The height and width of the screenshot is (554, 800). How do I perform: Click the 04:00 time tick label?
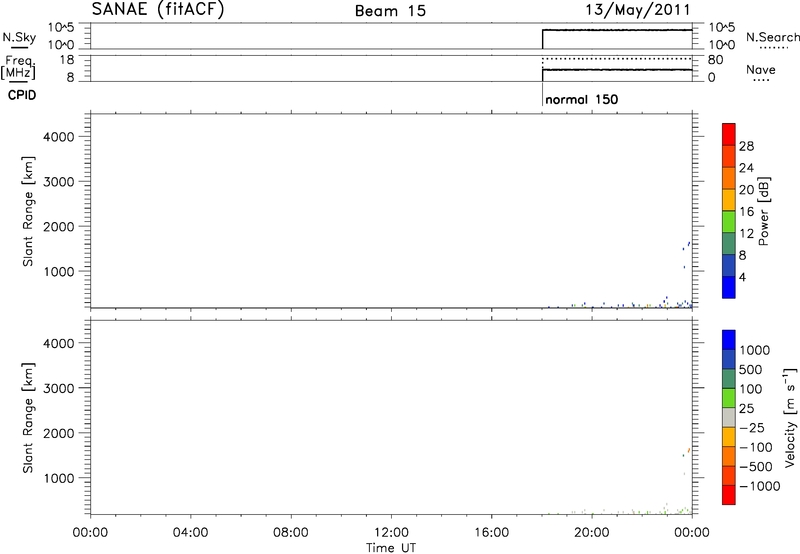pos(190,533)
